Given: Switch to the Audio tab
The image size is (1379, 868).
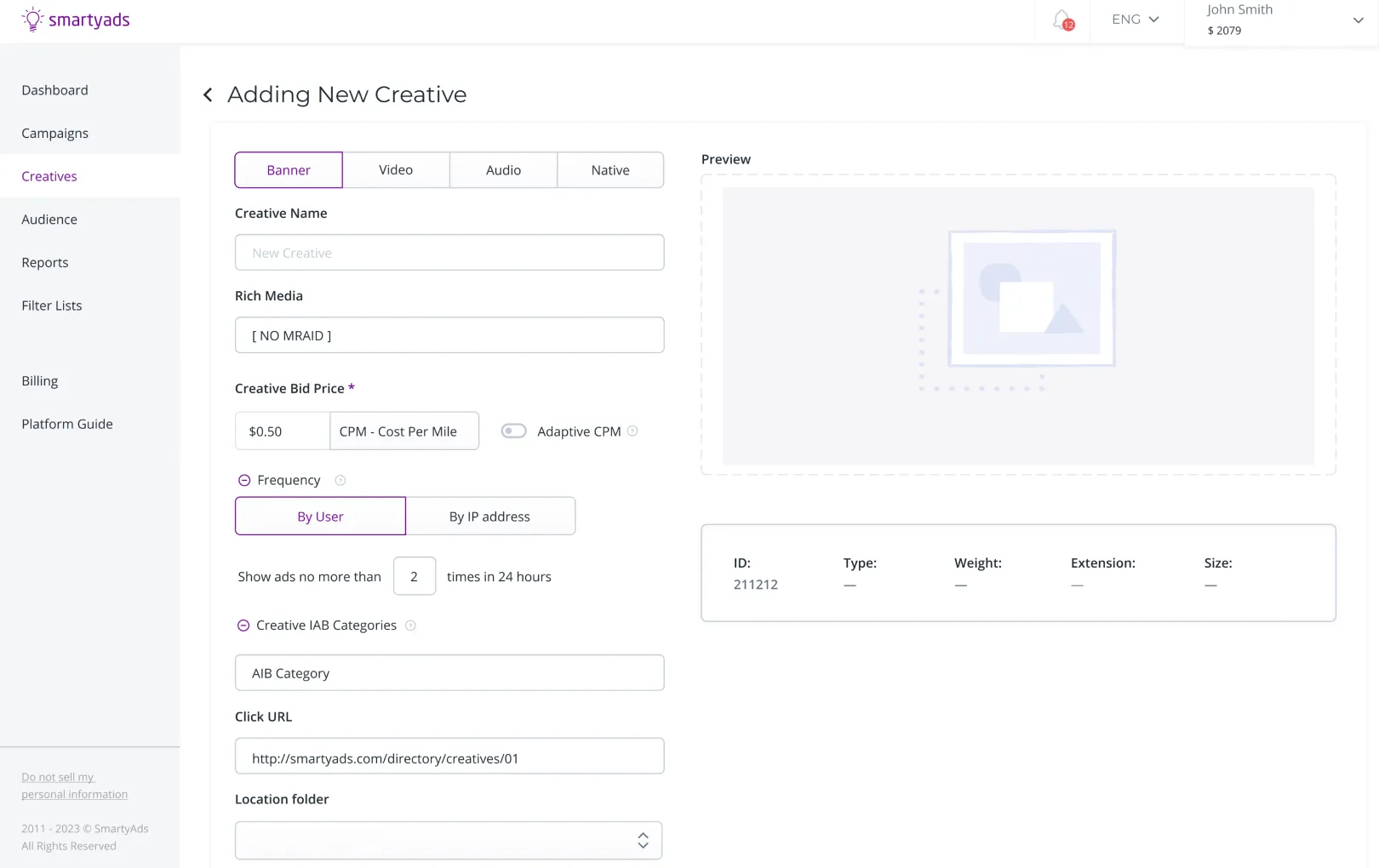Looking at the screenshot, I should [x=503, y=170].
